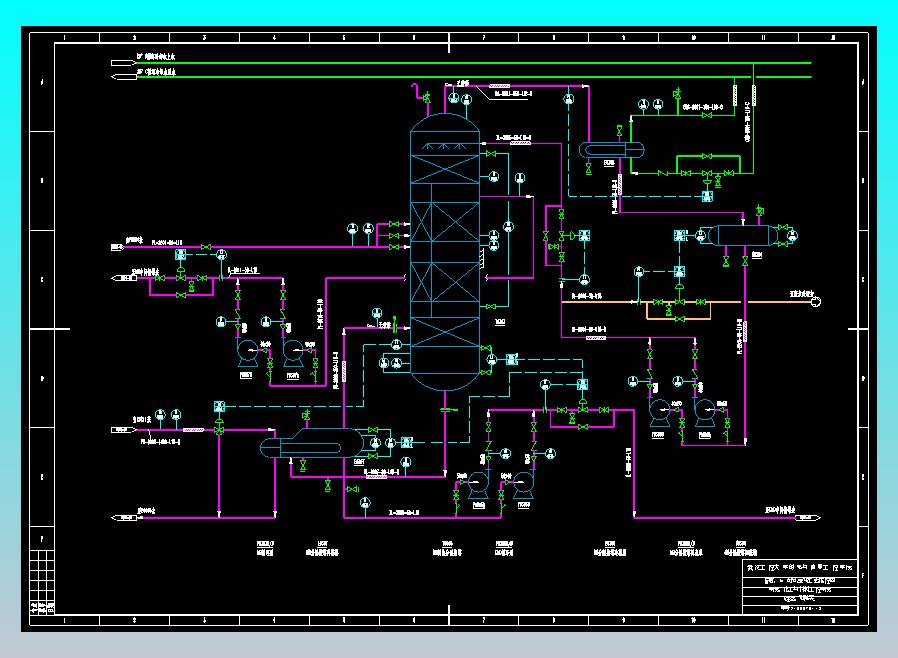Click the circle terminator ending the orange line
Screen dimensions: 898x658
click(x=816, y=302)
